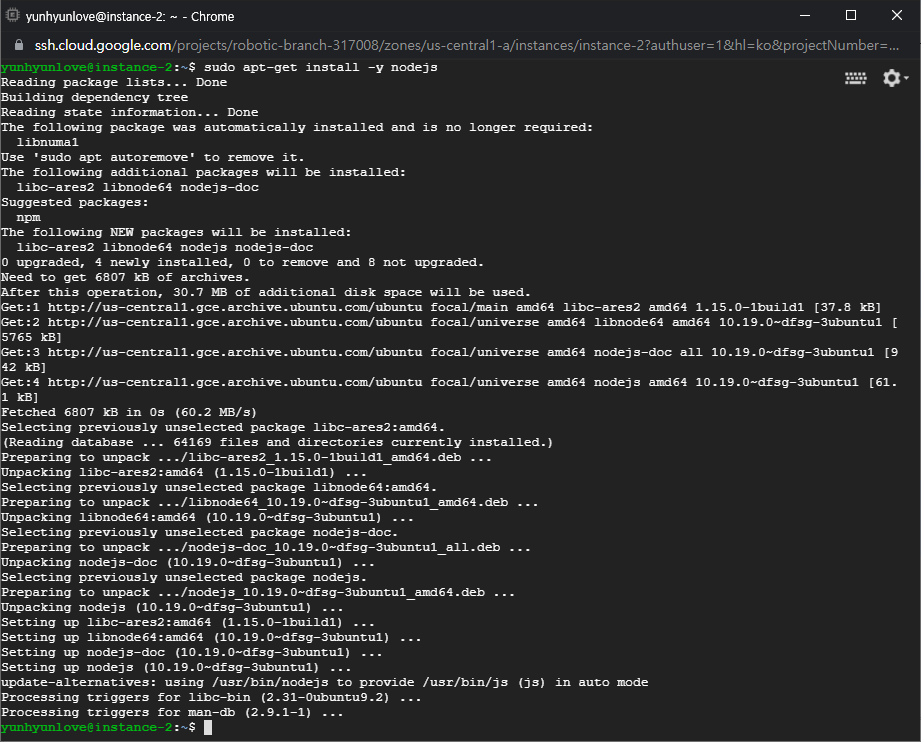Click 'Setting up nodejs-doc' line
This screenshot has width=921, height=742.
191,653
